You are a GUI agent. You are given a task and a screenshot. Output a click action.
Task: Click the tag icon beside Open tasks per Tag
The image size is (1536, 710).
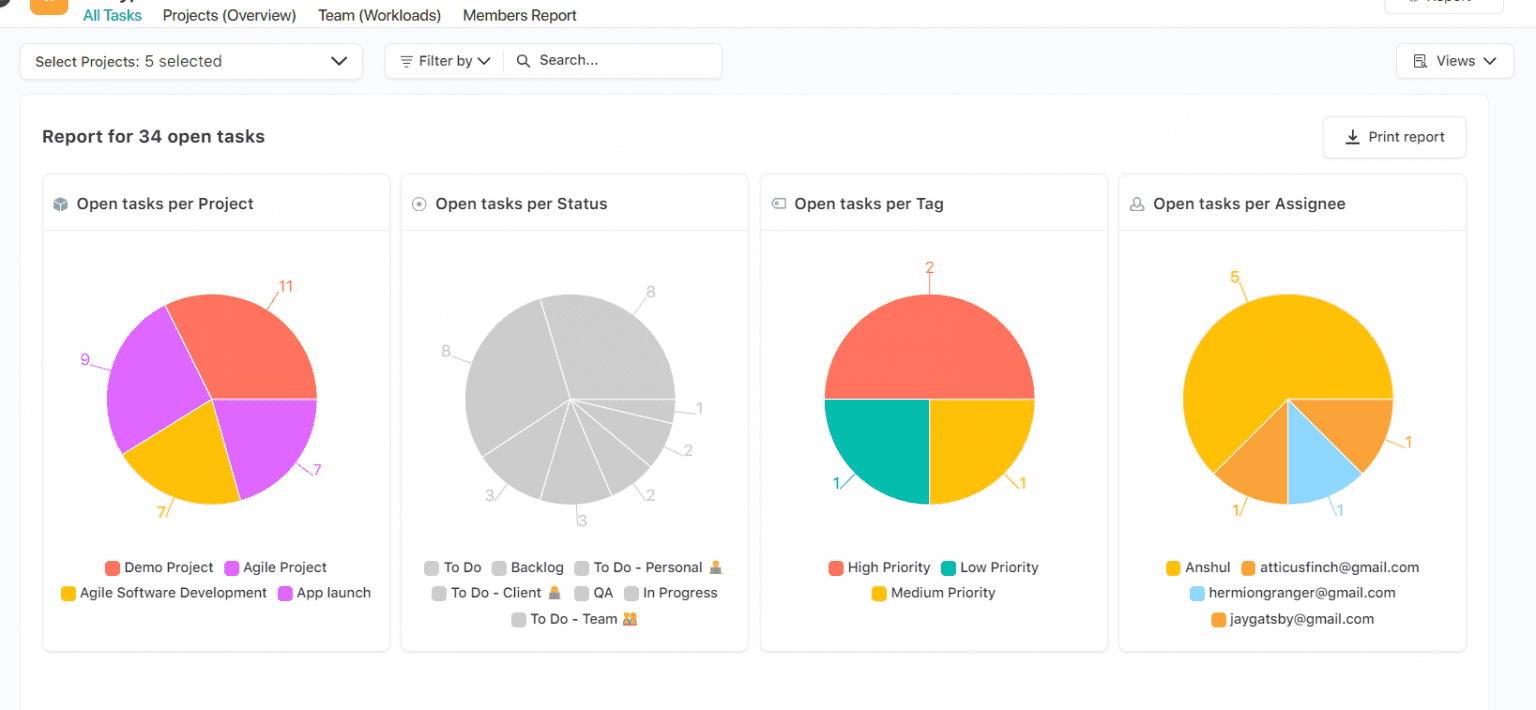click(x=779, y=203)
